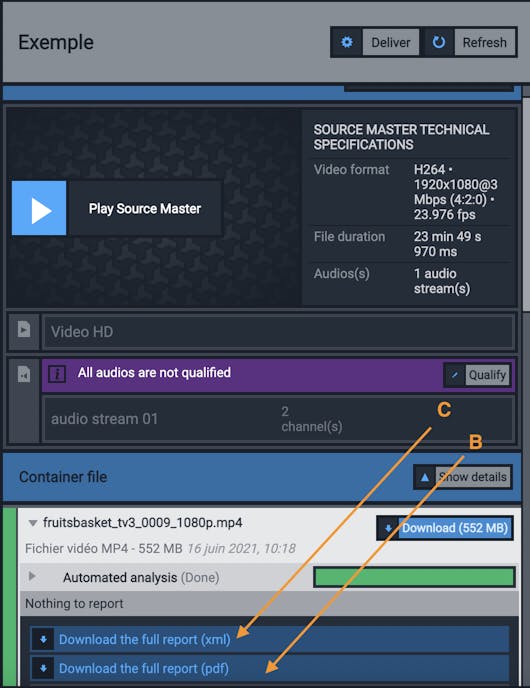The image size is (530, 688).
Task: Click the download arrow icon for the xml report
Action: click(x=43, y=639)
